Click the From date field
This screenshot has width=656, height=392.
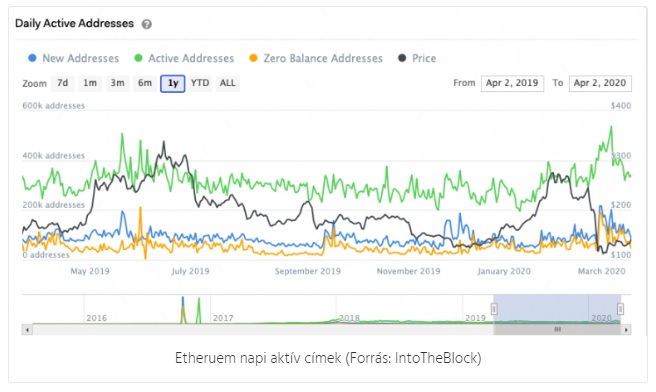512,83
